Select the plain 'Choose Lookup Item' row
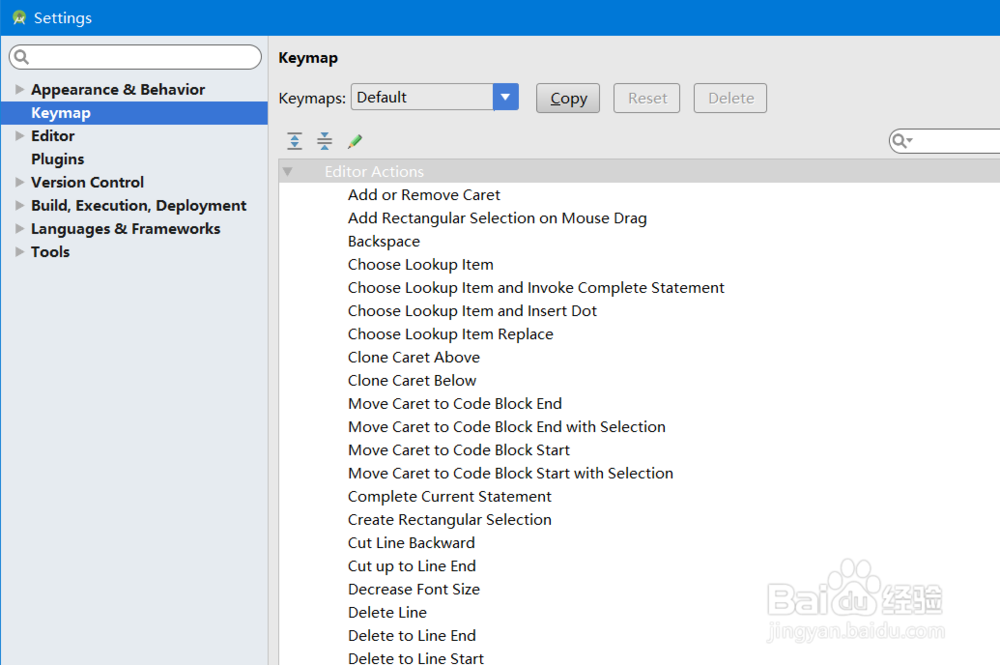The height and width of the screenshot is (665, 1000). tap(421, 265)
